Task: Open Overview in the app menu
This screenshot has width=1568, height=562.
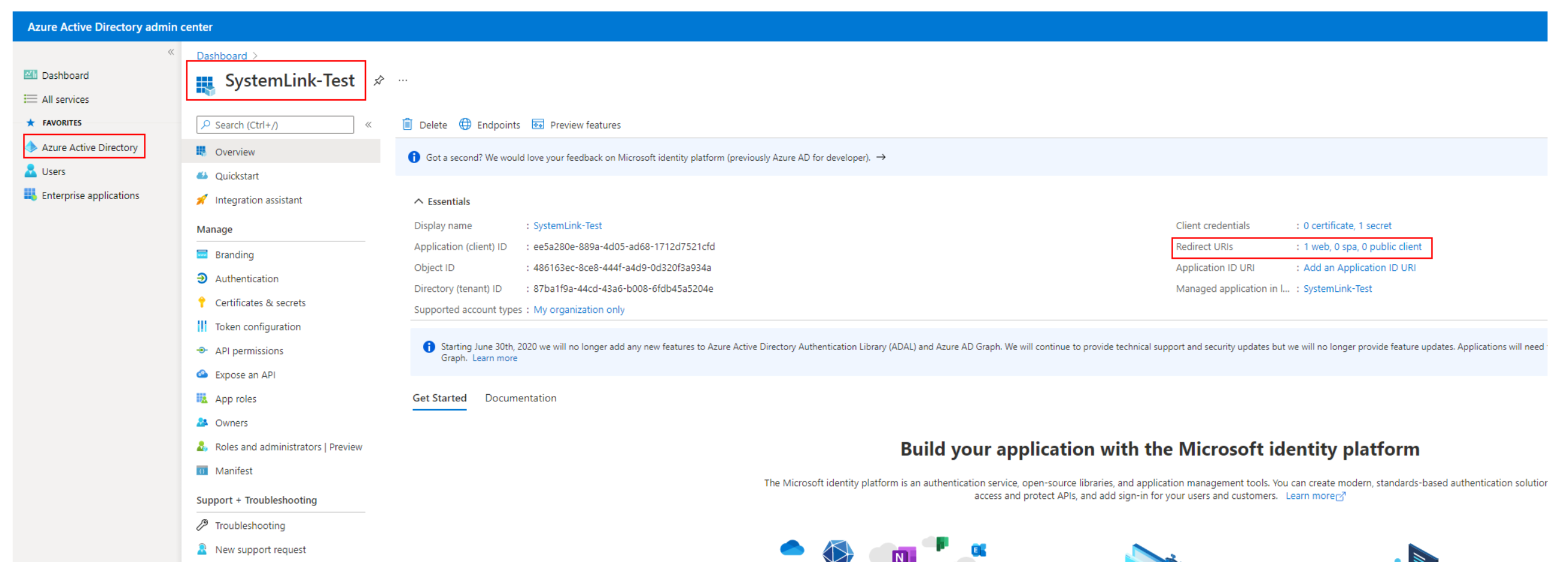Action: click(282, 152)
